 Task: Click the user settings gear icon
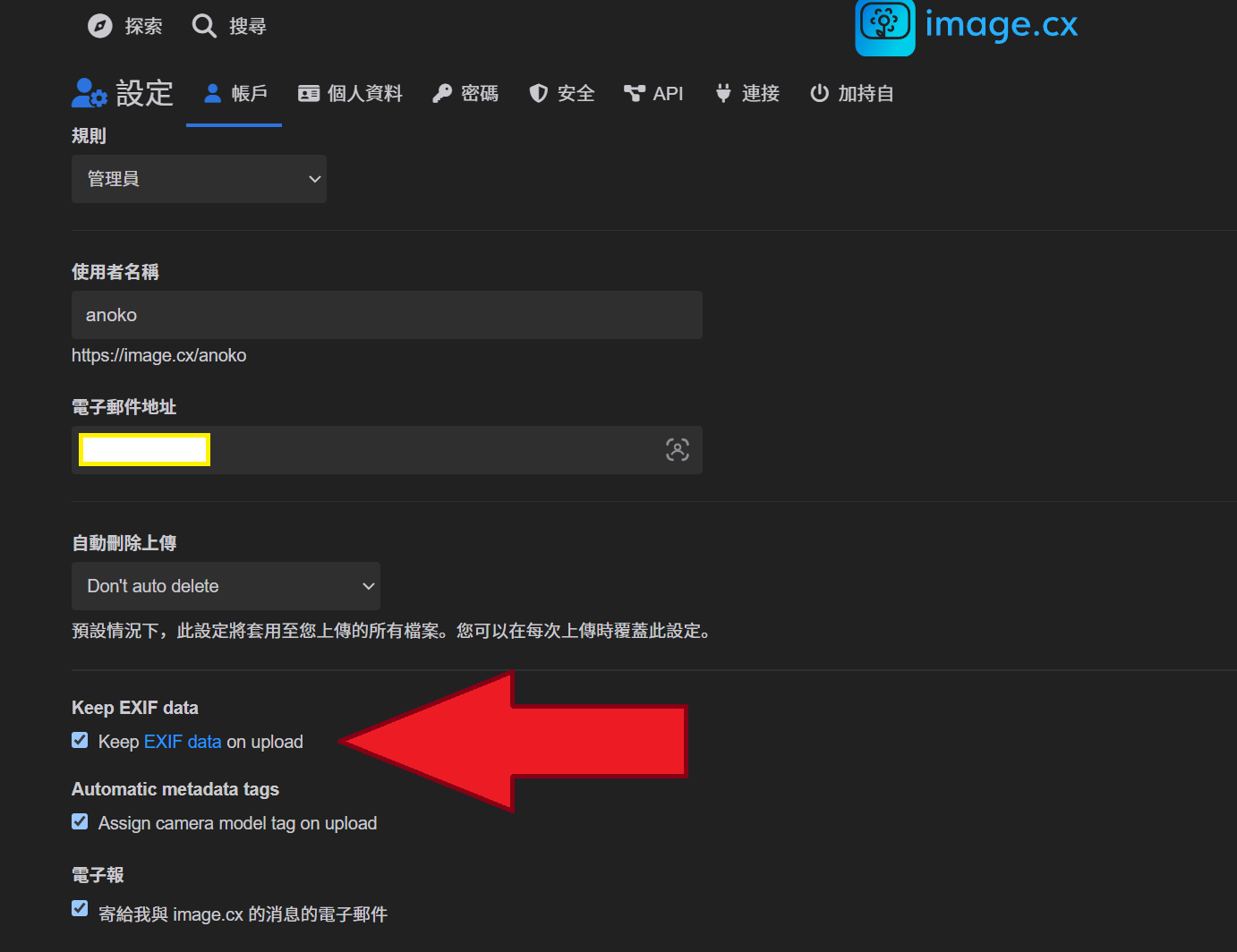(89, 93)
